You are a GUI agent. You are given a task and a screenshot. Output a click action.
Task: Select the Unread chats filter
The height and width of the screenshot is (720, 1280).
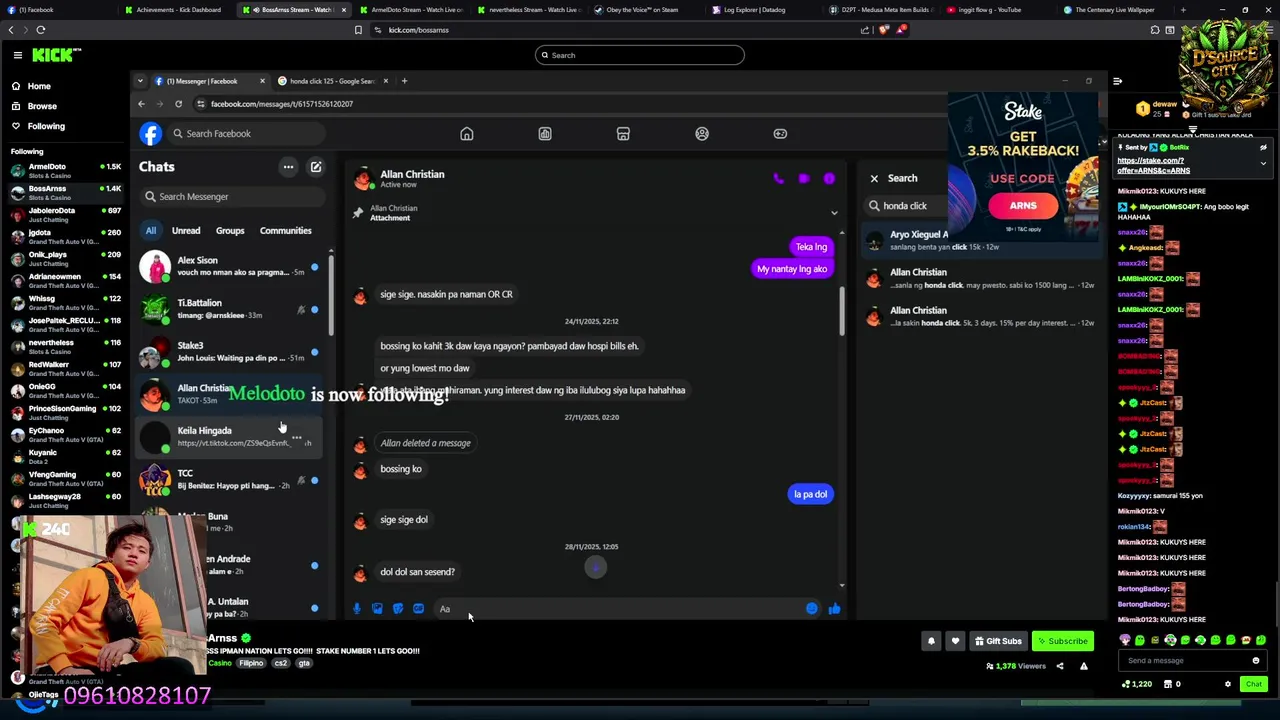tap(186, 230)
